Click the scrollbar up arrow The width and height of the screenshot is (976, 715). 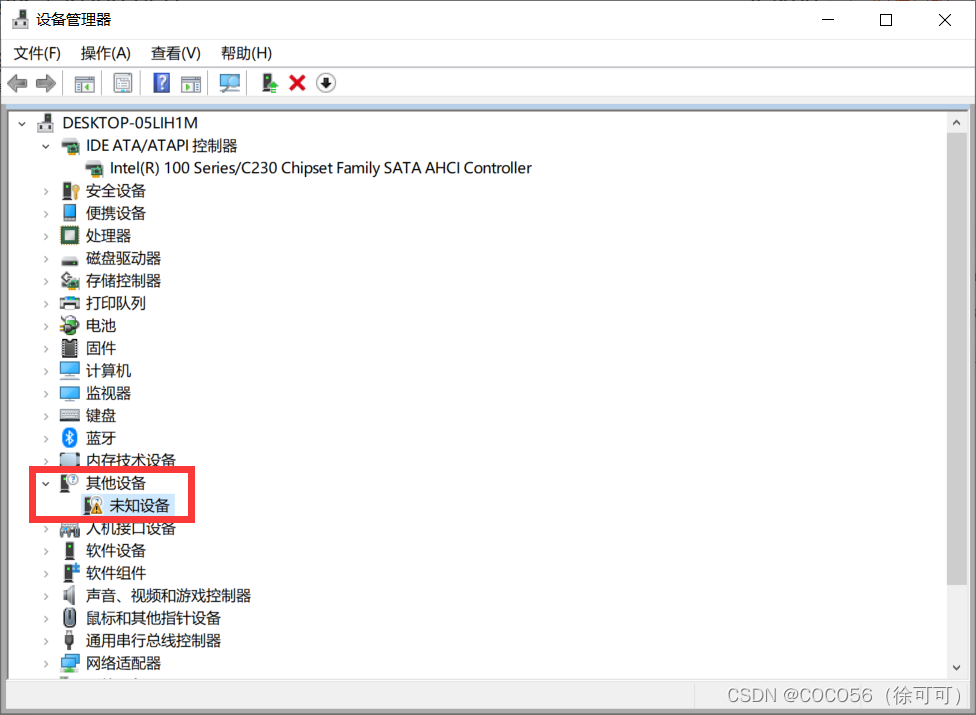(x=957, y=123)
